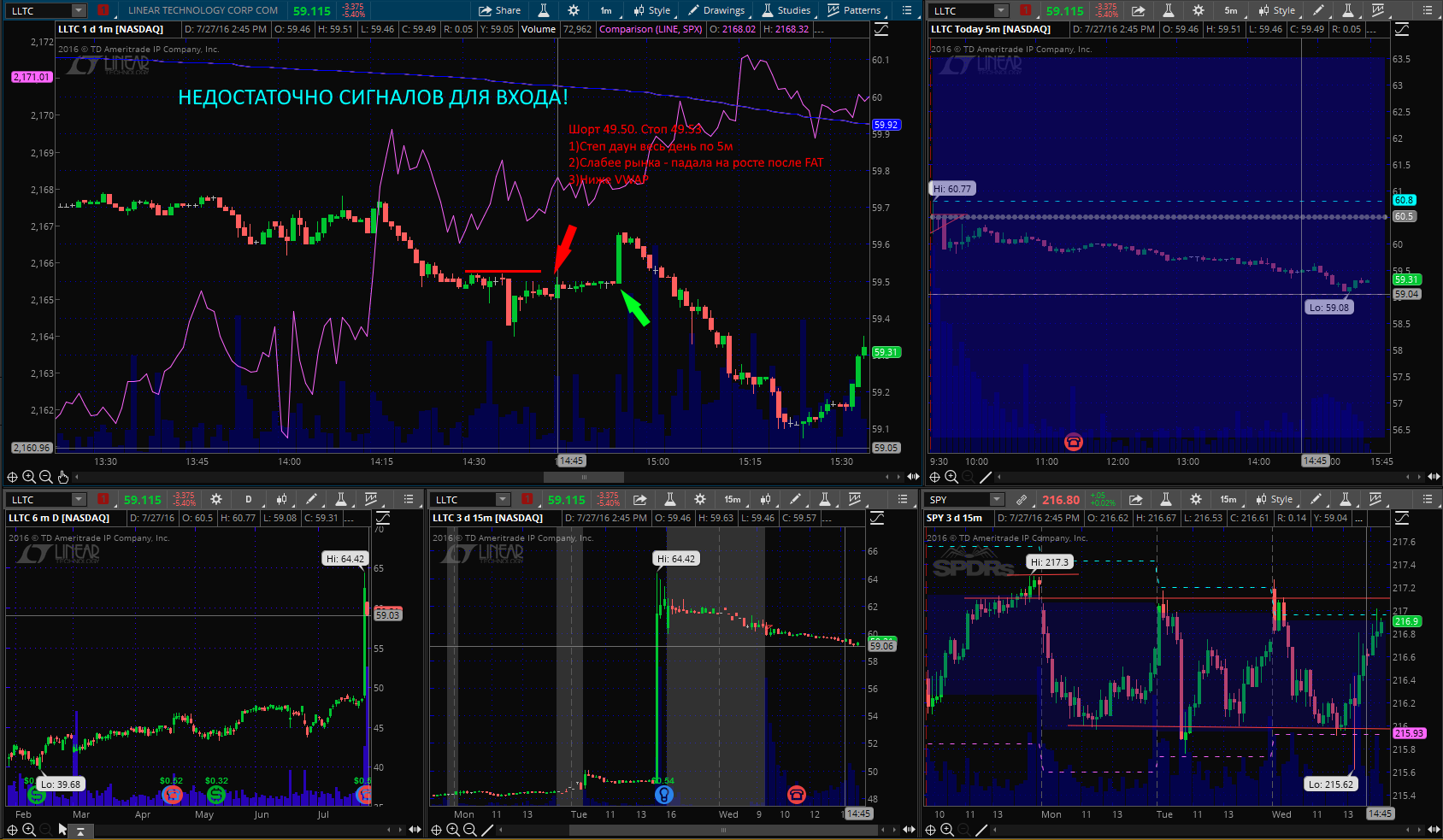Screen dimensions: 1443x840
Task: Click red link indicator in main chart
Action: (103, 10)
